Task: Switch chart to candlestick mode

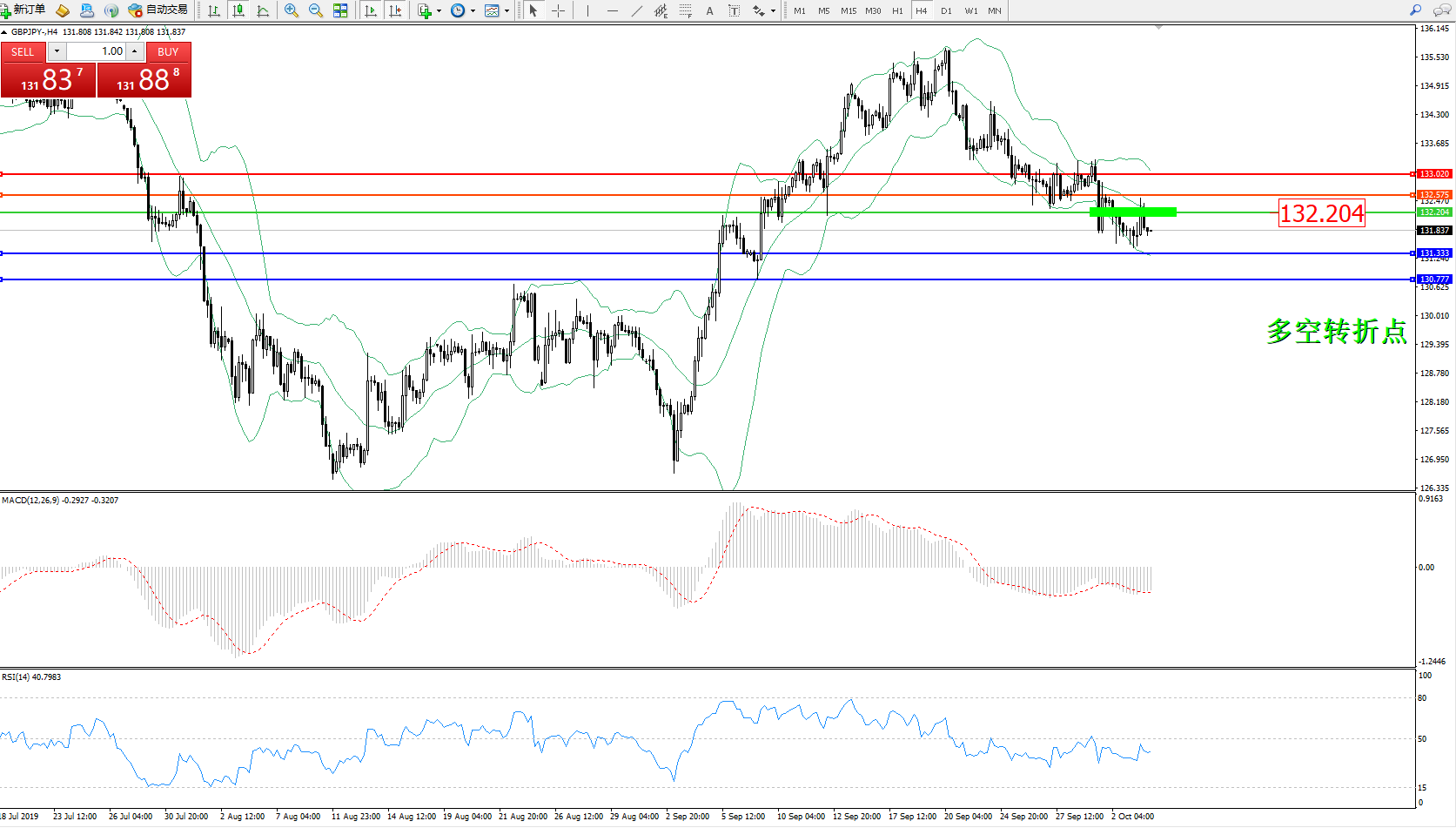Action: [x=238, y=10]
